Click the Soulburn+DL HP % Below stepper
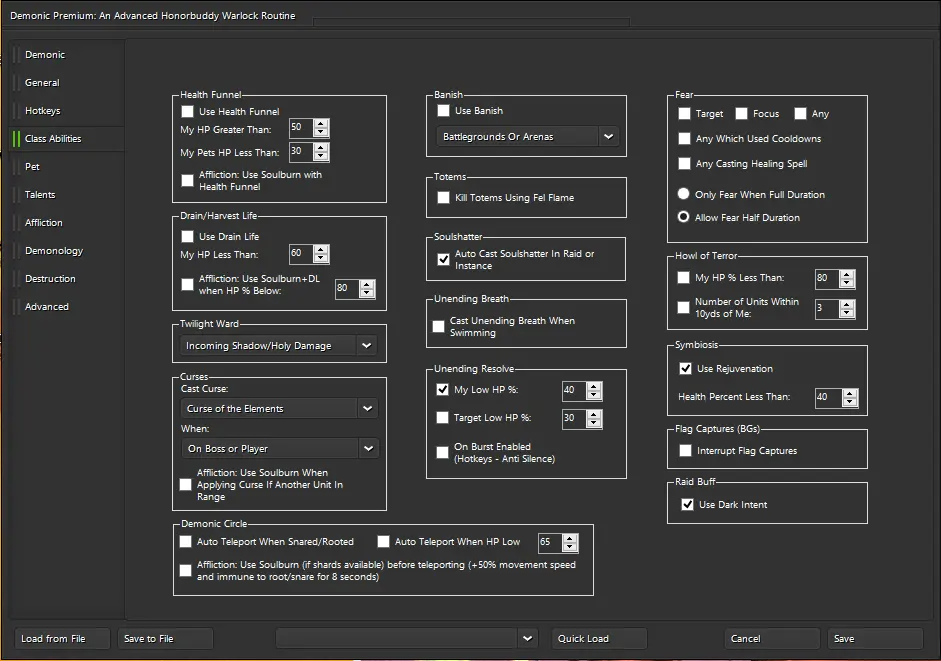Image resolution: width=941 pixels, height=661 pixels. point(367,289)
